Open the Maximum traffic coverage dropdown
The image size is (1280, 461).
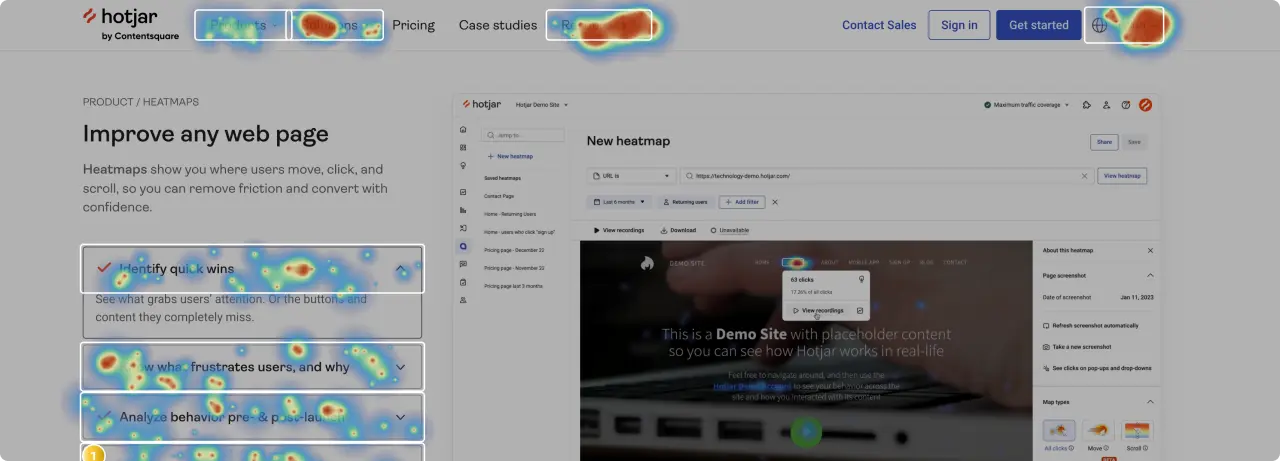coord(1027,104)
